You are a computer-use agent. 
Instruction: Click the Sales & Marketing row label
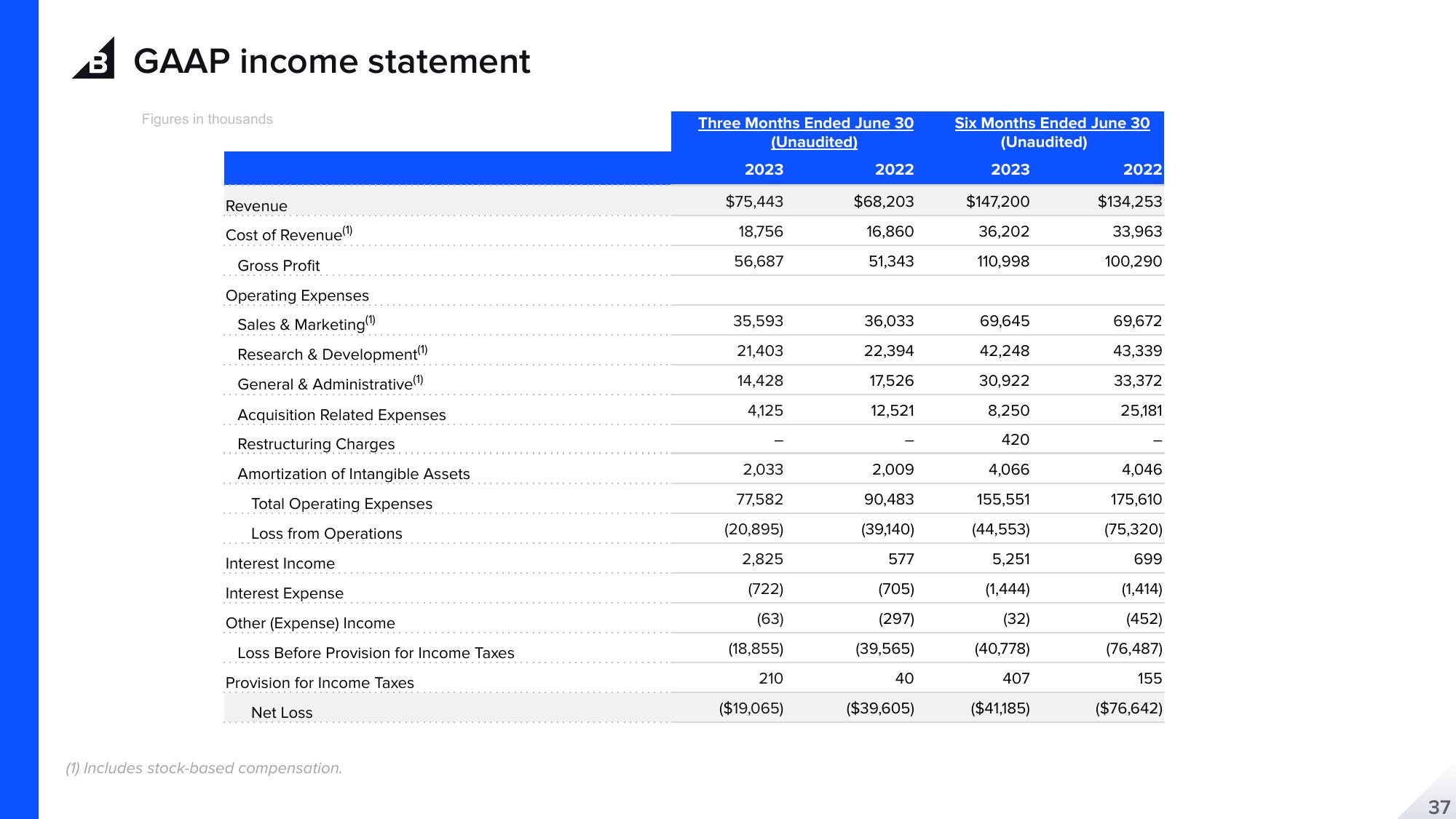tap(306, 323)
